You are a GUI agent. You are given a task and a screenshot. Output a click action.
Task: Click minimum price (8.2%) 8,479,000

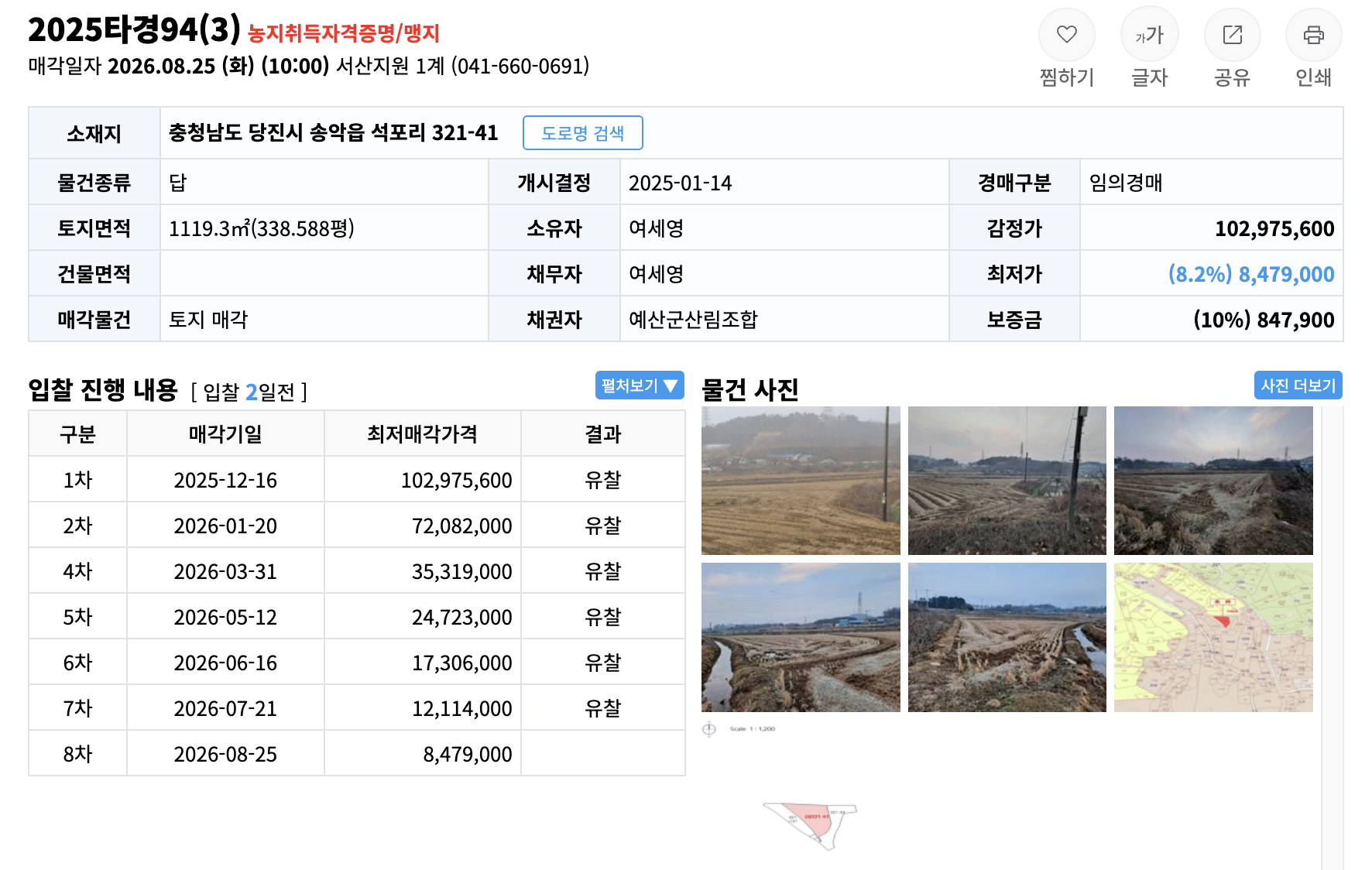tap(1251, 275)
